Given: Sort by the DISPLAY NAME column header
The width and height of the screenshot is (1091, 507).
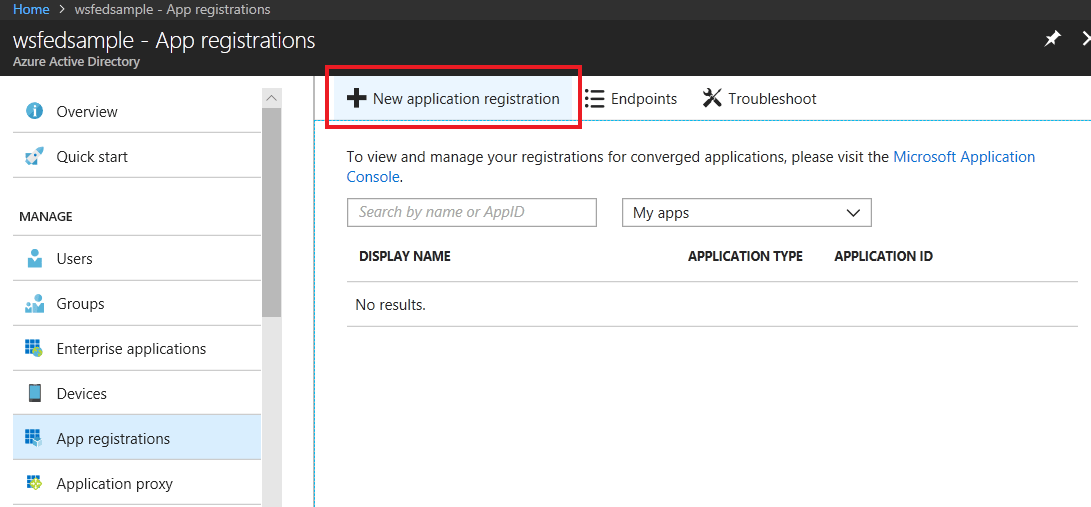Looking at the screenshot, I should [405, 257].
